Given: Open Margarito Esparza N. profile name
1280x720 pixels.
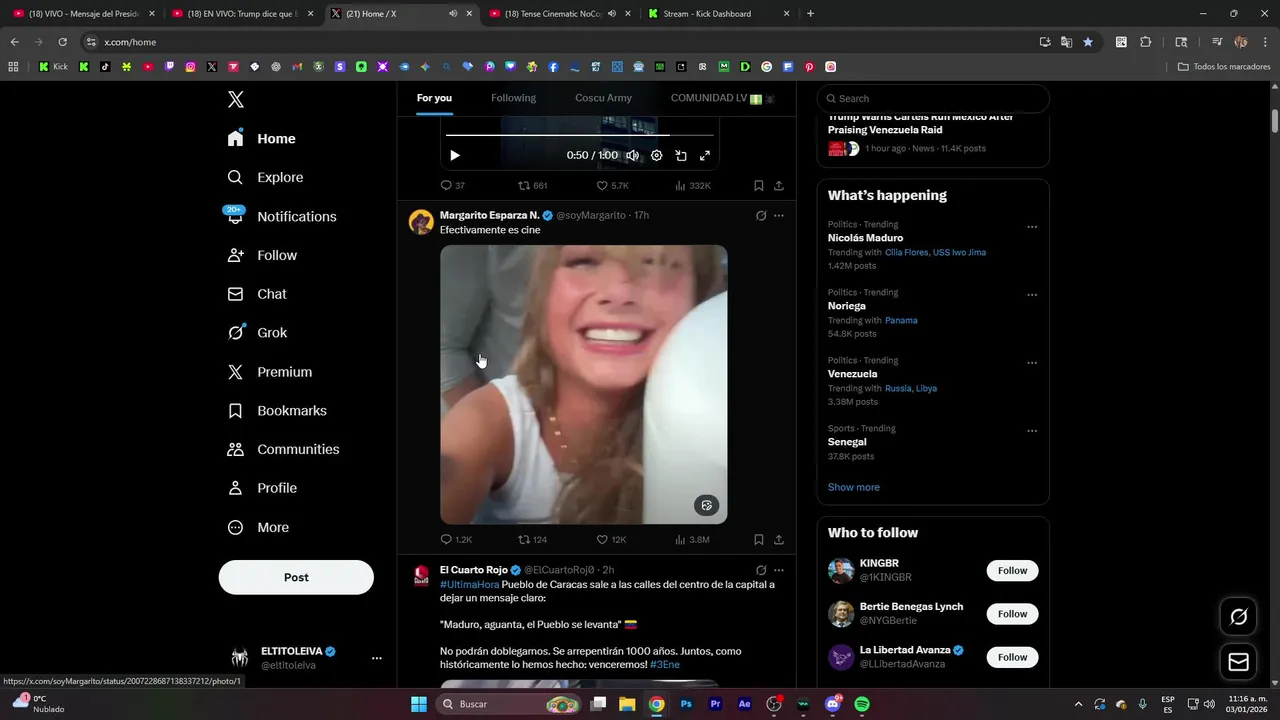Looking at the screenshot, I should [x=489, y=215].
